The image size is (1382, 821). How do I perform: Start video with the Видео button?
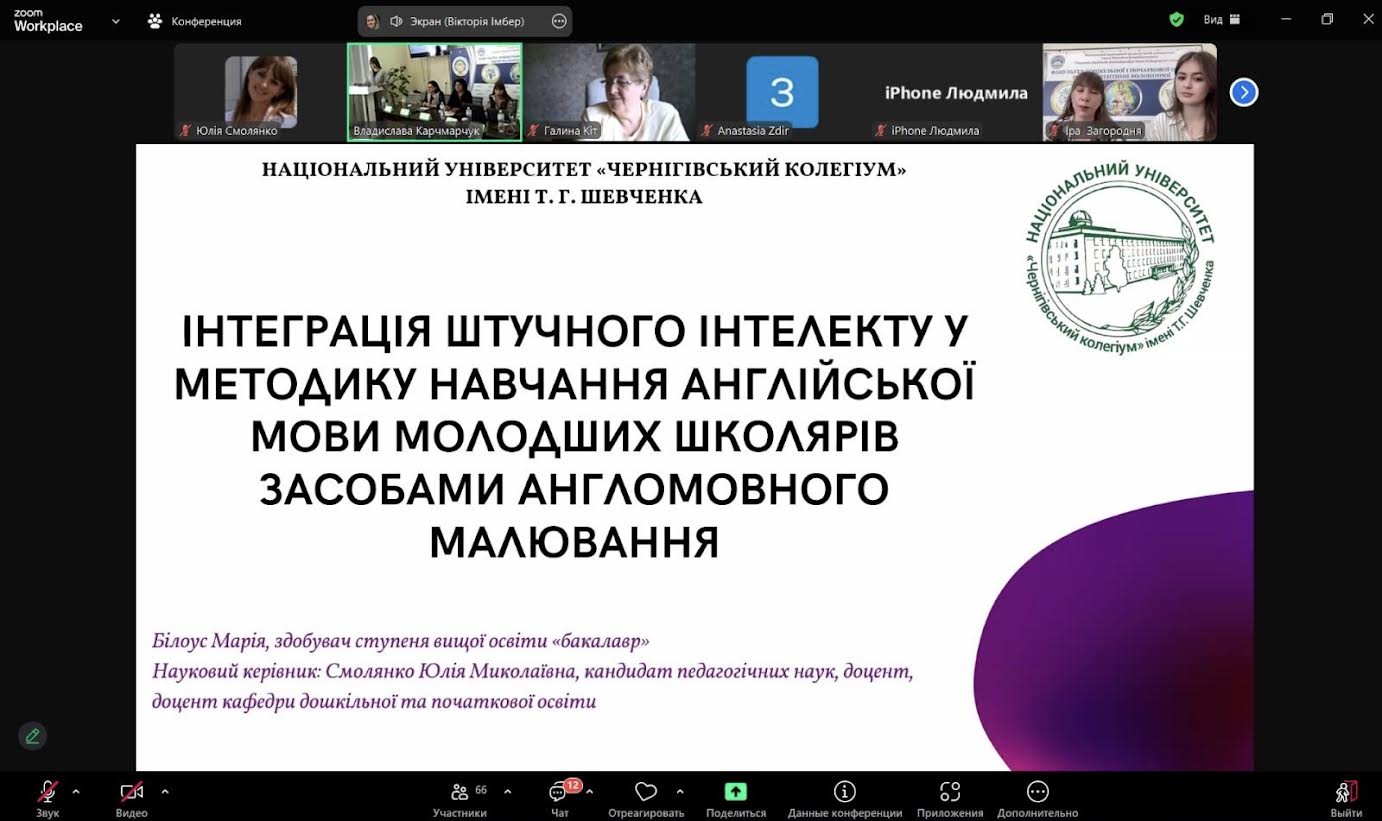point(132,797)
